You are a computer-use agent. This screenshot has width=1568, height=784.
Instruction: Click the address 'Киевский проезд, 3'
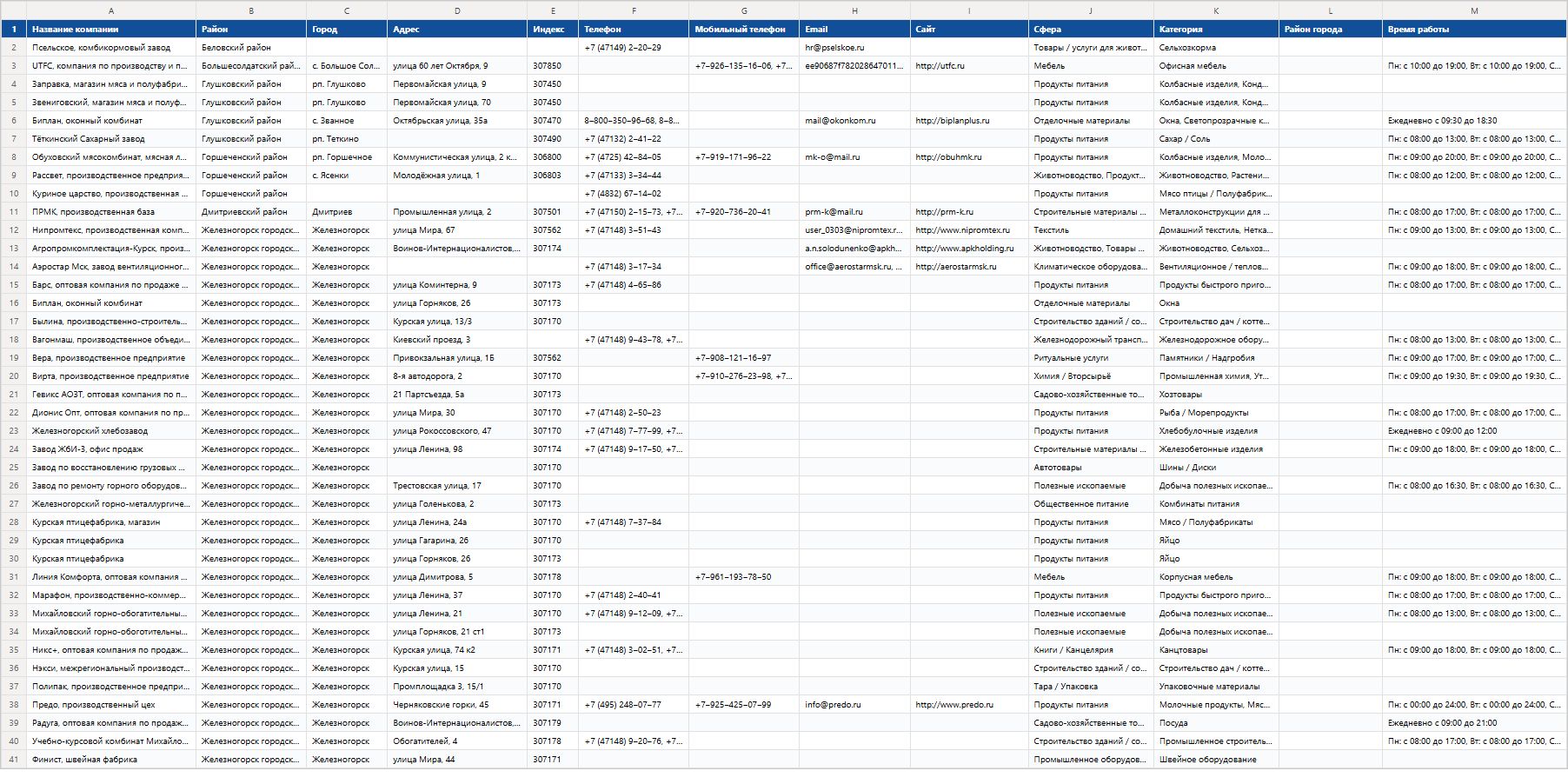457,340
